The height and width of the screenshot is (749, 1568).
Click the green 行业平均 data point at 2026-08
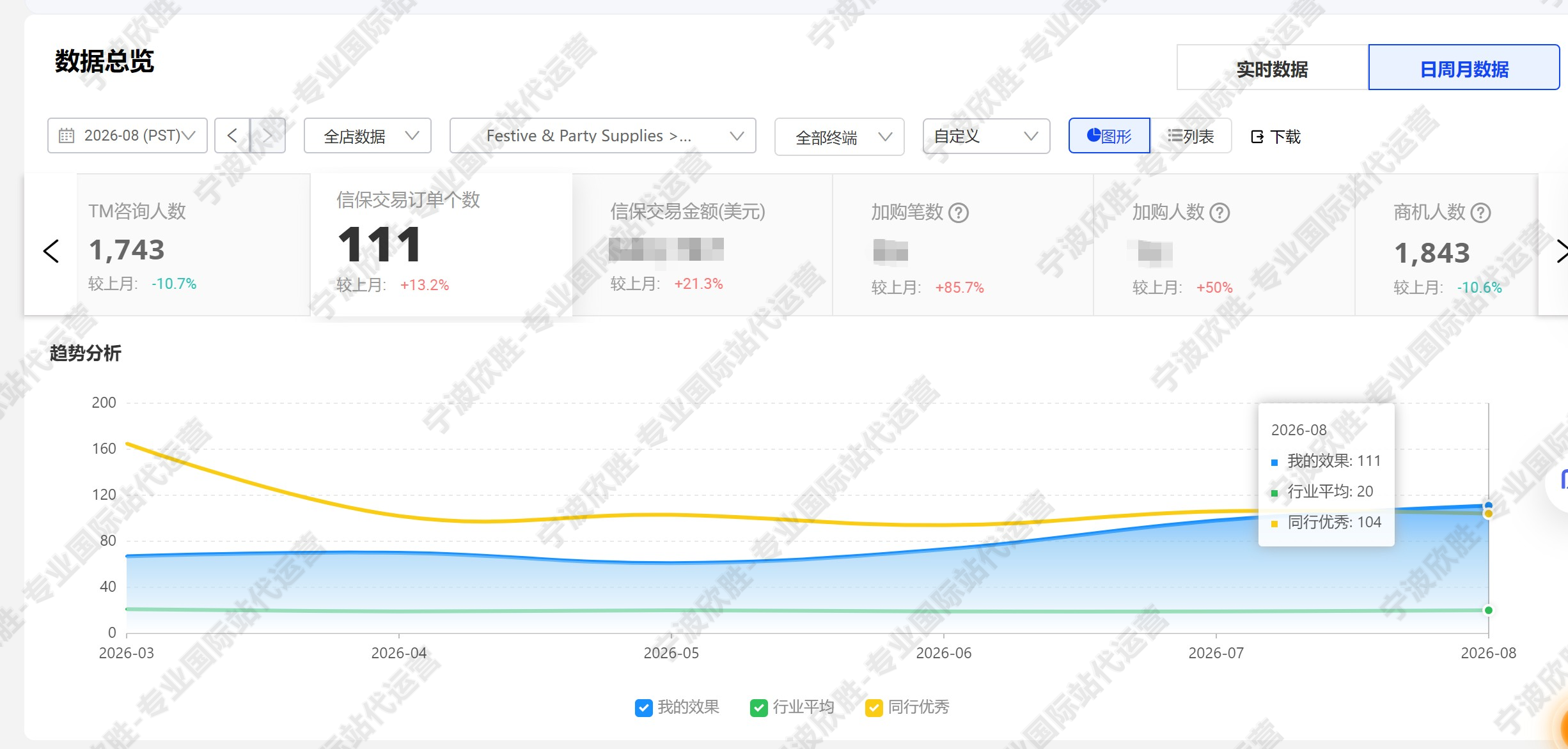pyautogui.click(x=1489, y=610)
